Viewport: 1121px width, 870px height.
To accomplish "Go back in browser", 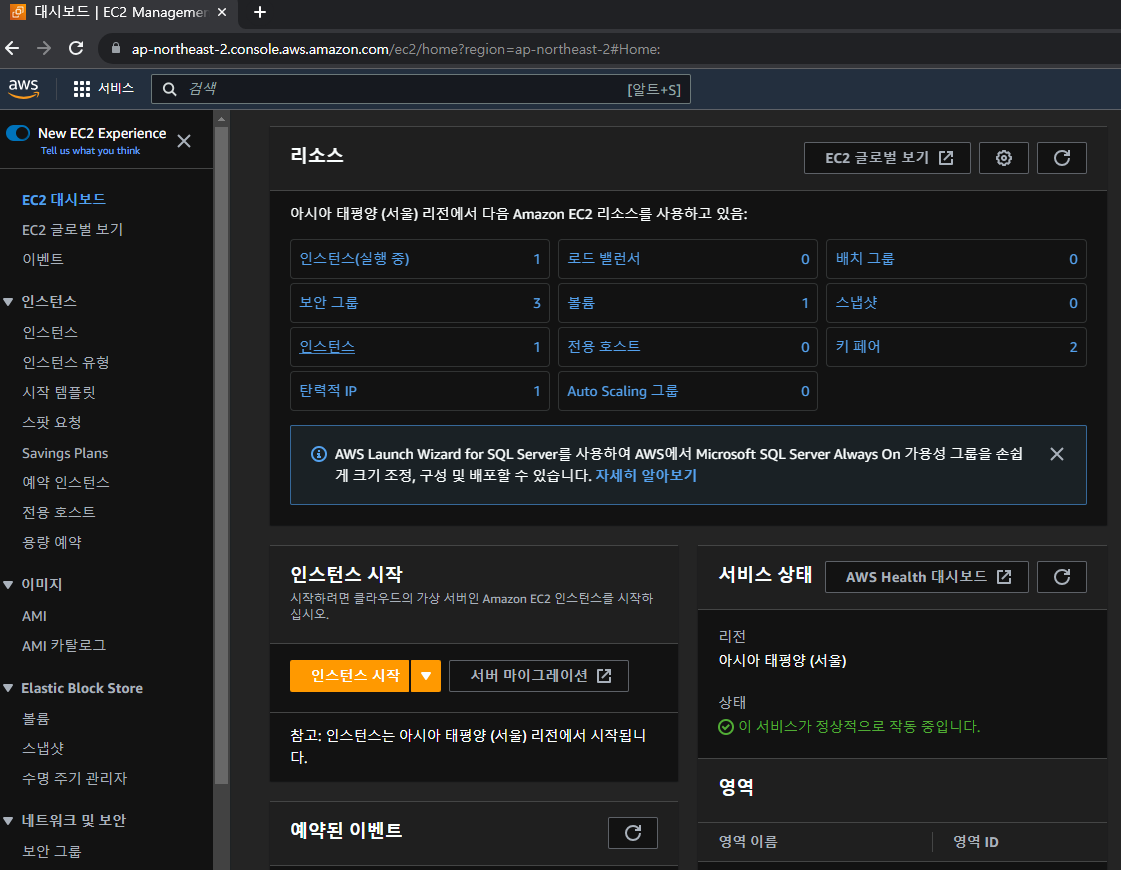I will [x=12, y=49].
